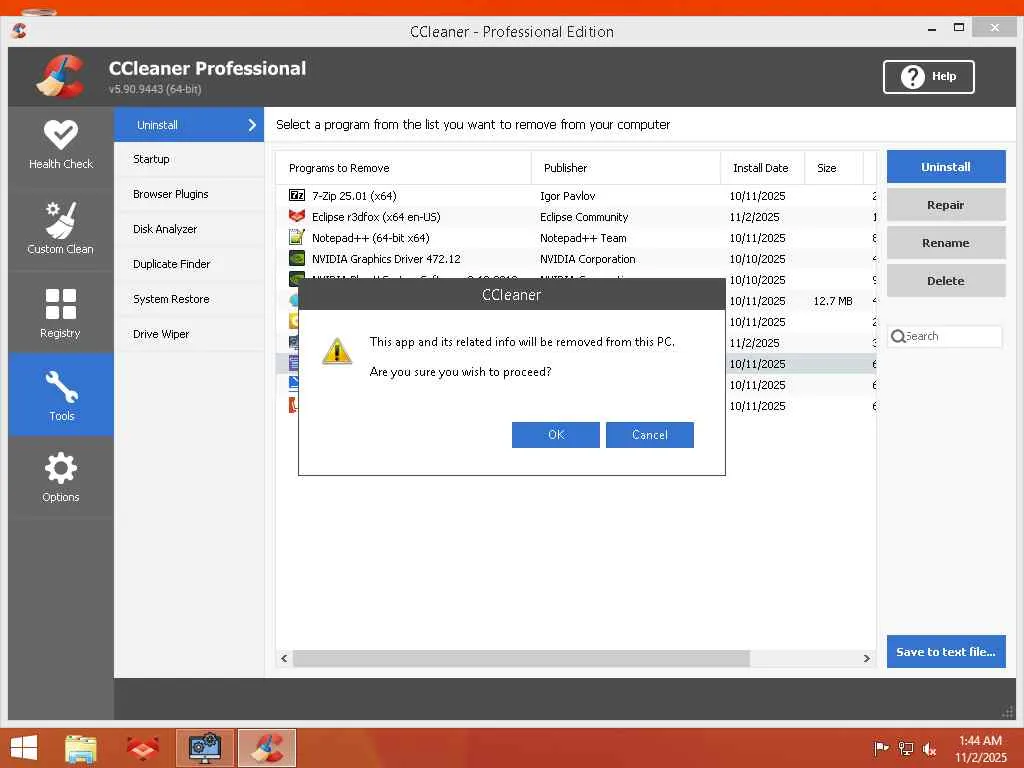Click the network tray icon

tap(906, 748)
